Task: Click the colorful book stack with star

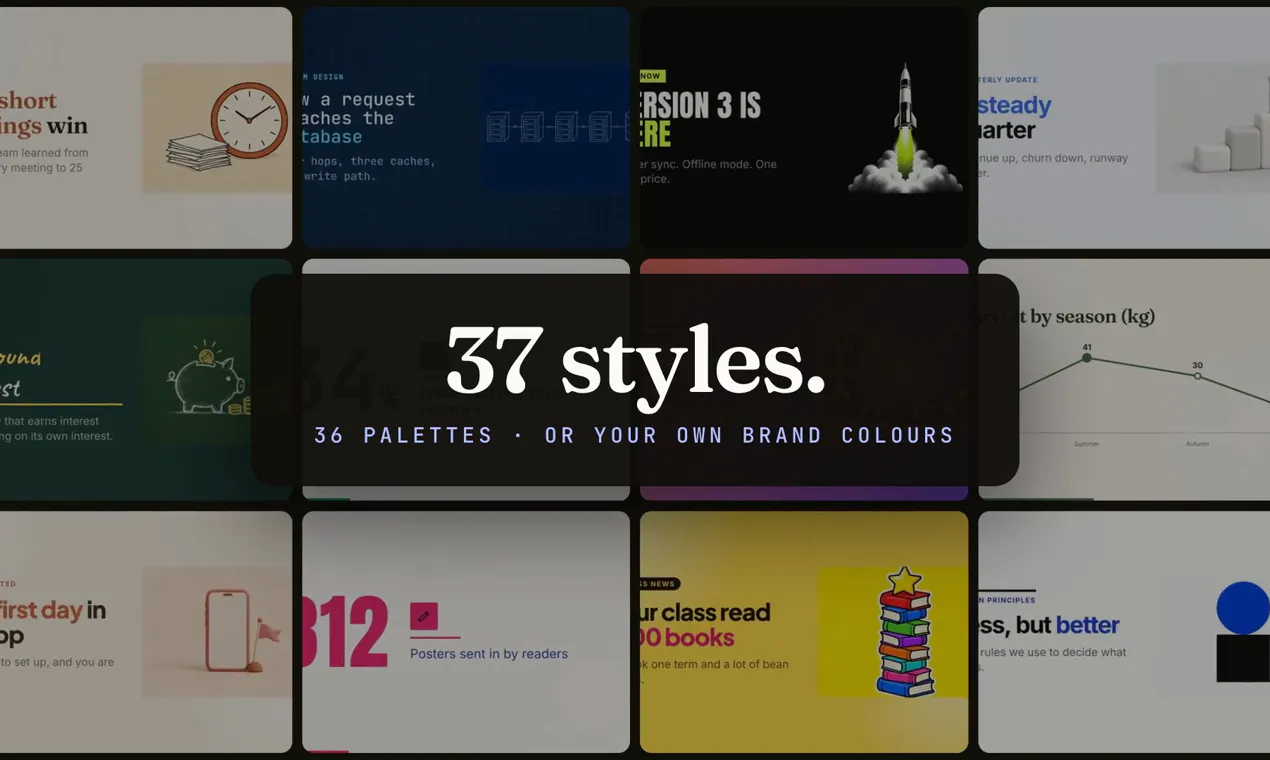Action: pyautogui.click(x=905, y=632)
